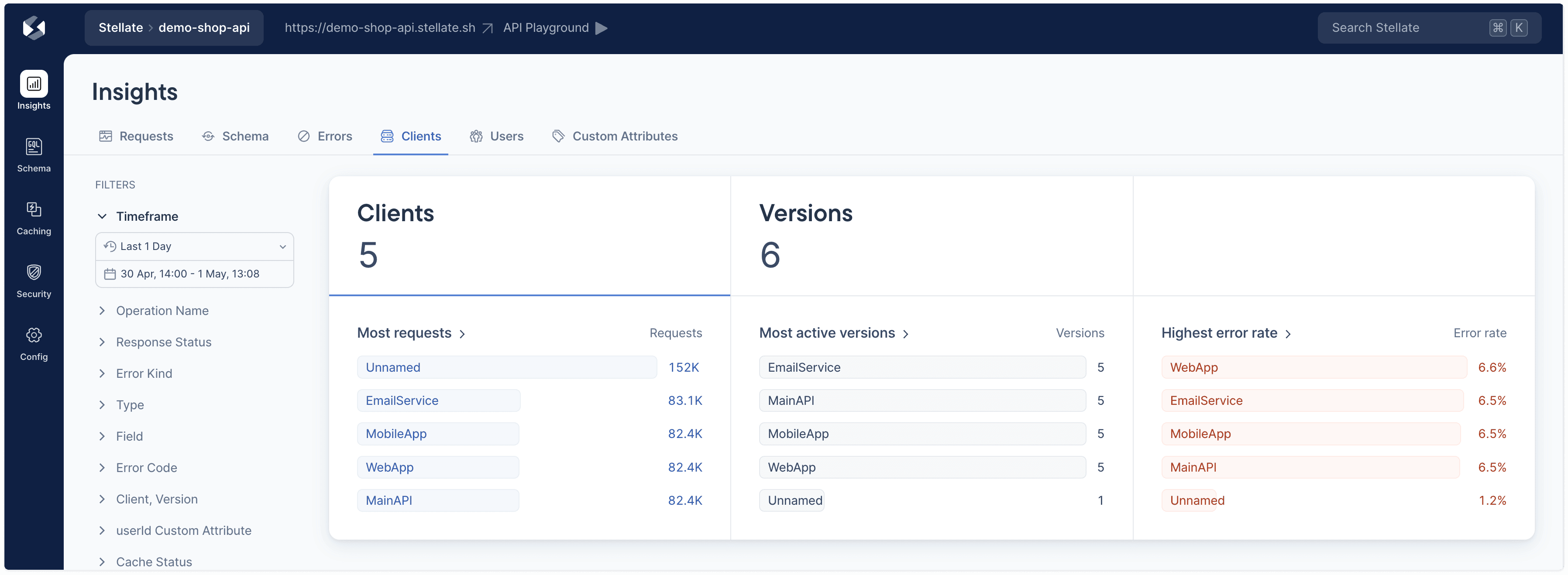
Task: Open the Security shield icon
Action: pos(34,273)
